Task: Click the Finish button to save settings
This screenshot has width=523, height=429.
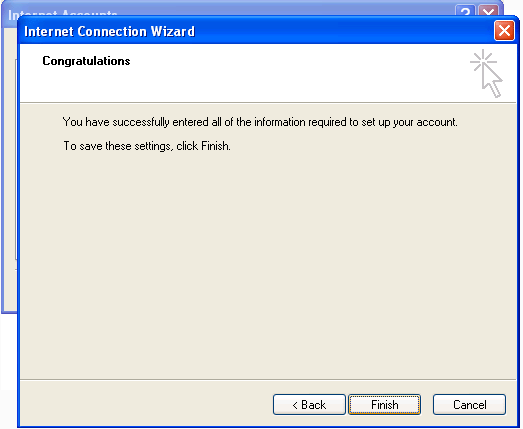Action: click(x=384, y=405)
